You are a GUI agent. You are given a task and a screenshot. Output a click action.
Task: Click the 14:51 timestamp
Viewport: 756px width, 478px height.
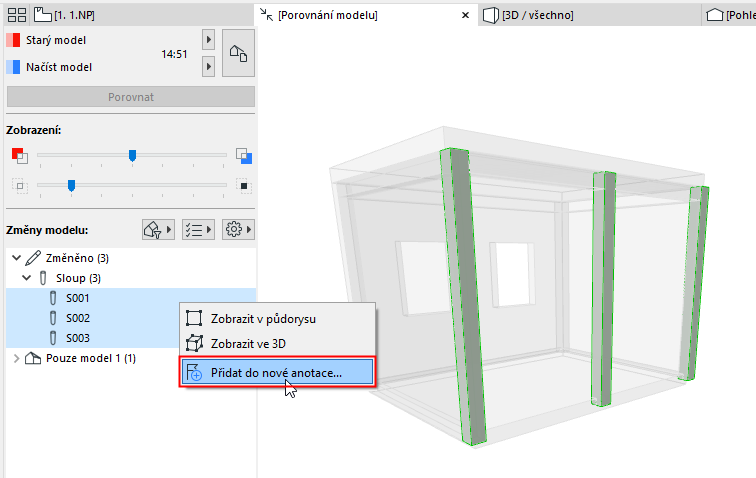click(x=174, y=54)
